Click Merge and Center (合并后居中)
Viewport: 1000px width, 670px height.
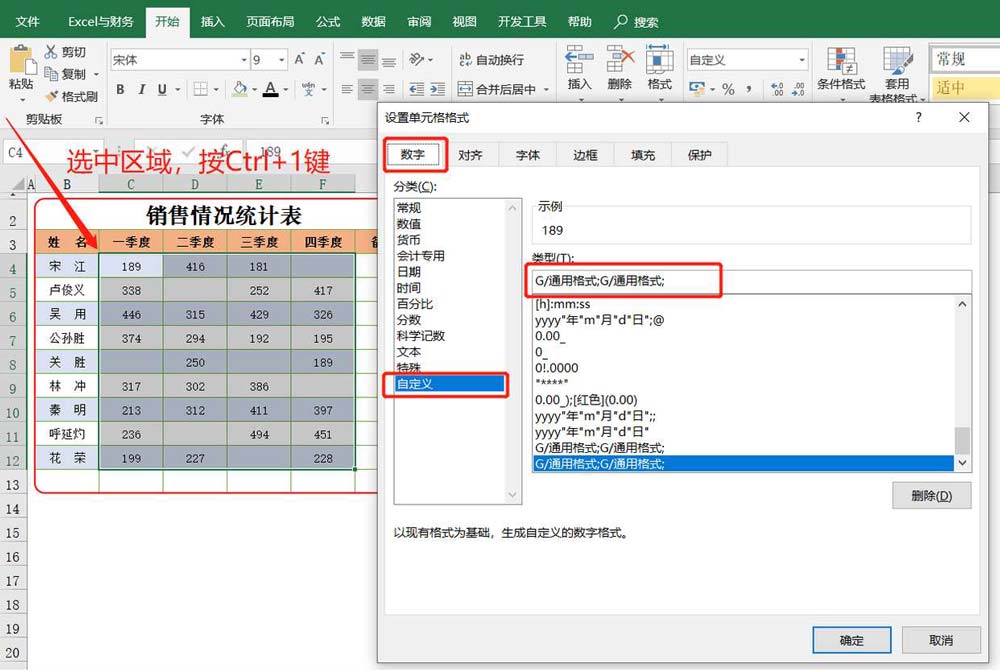click(497, 89)
